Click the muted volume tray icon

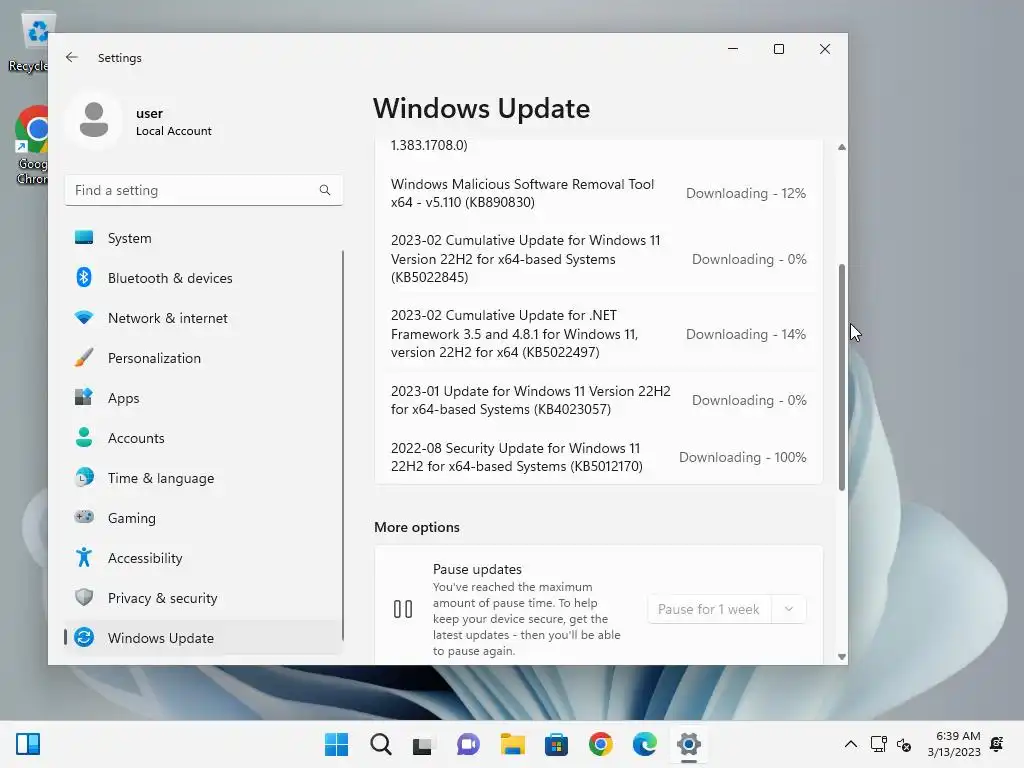(904, 744)
